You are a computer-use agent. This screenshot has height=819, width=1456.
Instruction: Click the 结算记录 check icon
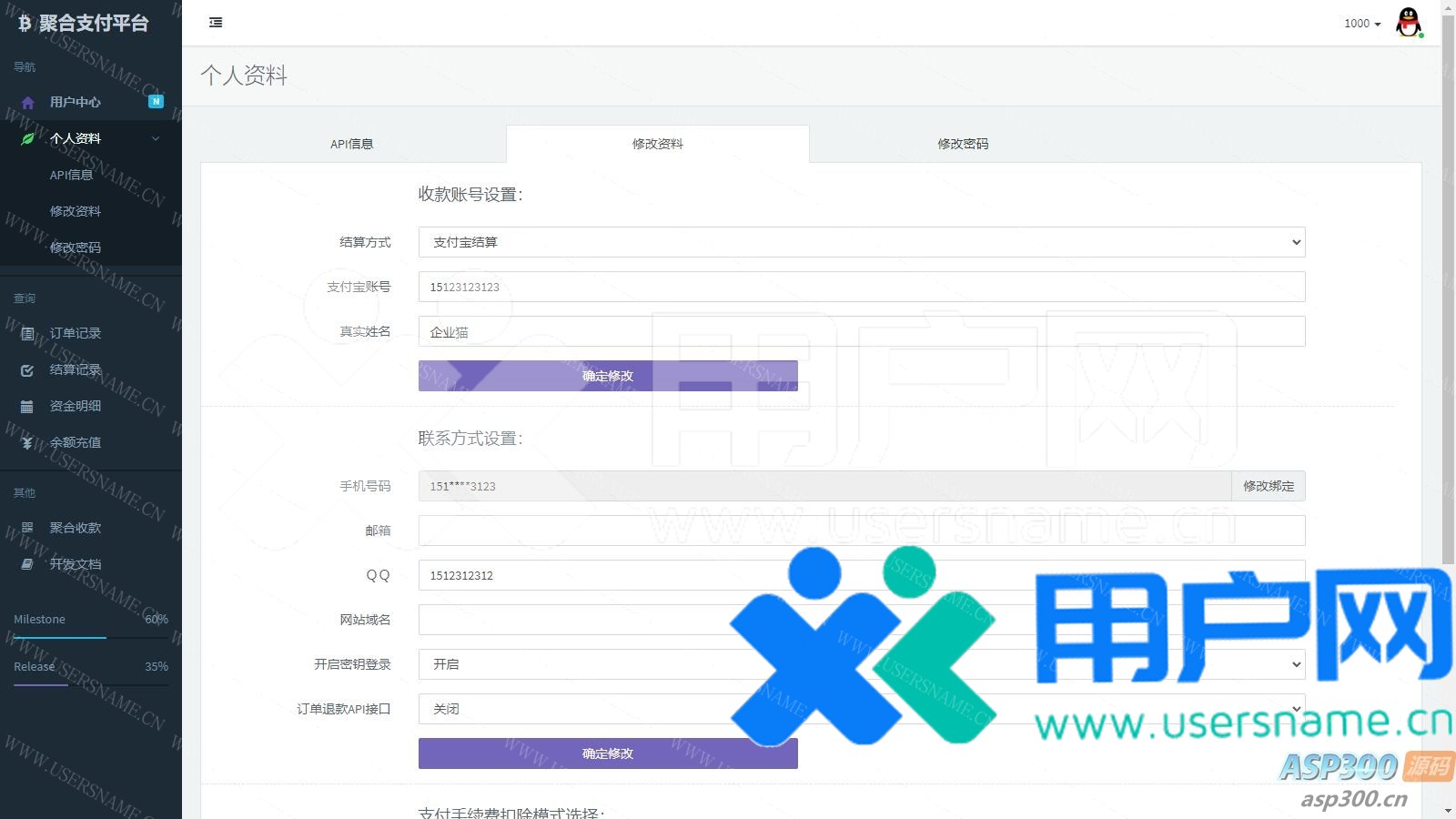(27, 370)
